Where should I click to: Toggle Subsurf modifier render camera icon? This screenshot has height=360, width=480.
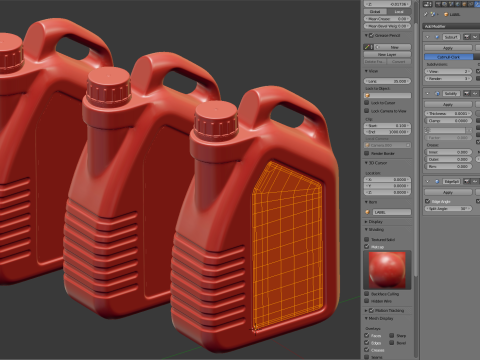pos(467,37)
